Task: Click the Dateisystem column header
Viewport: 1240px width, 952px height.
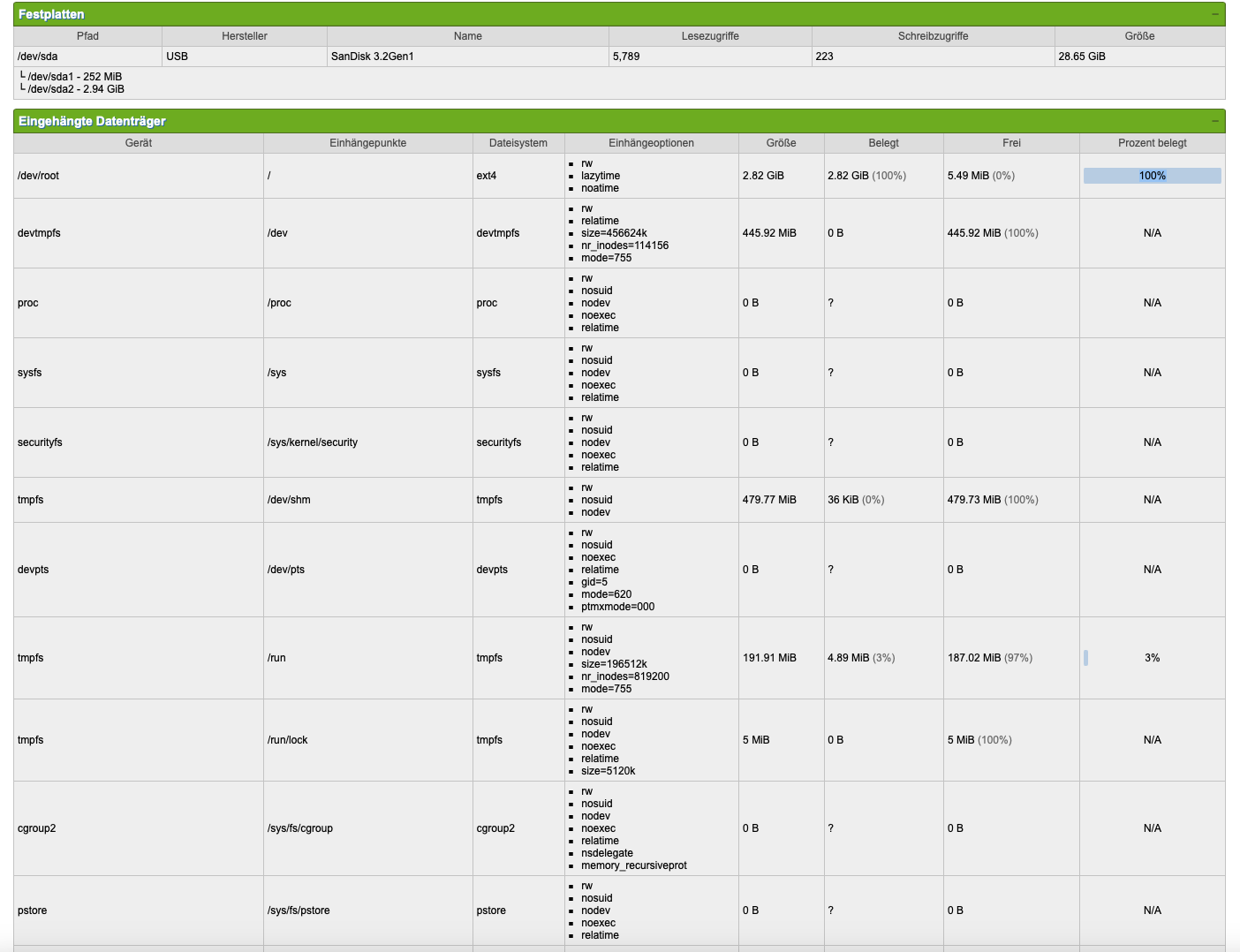Action: click(518, 143)
